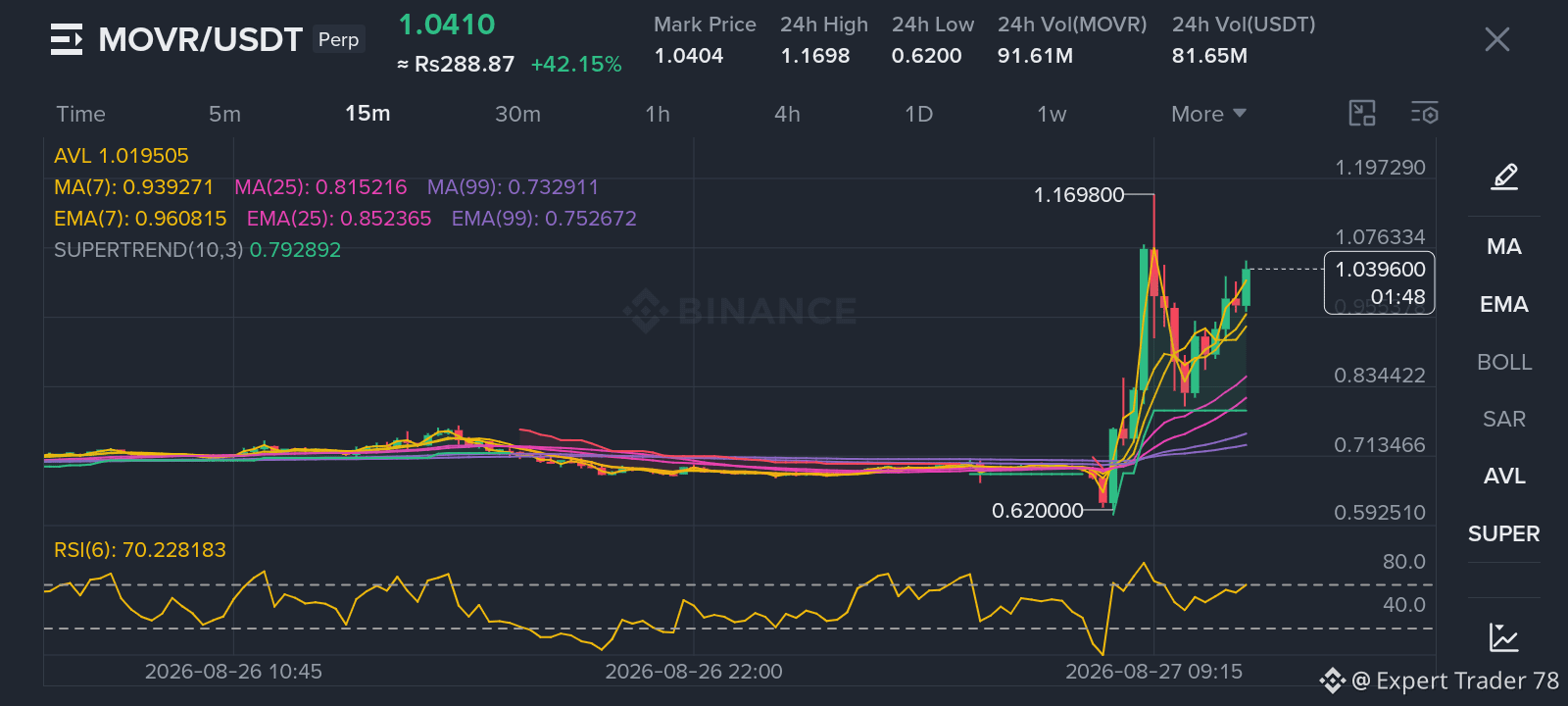Select the Time interval tab
The height and width of the screenshot is (706, 1568).
pos(80,114)
